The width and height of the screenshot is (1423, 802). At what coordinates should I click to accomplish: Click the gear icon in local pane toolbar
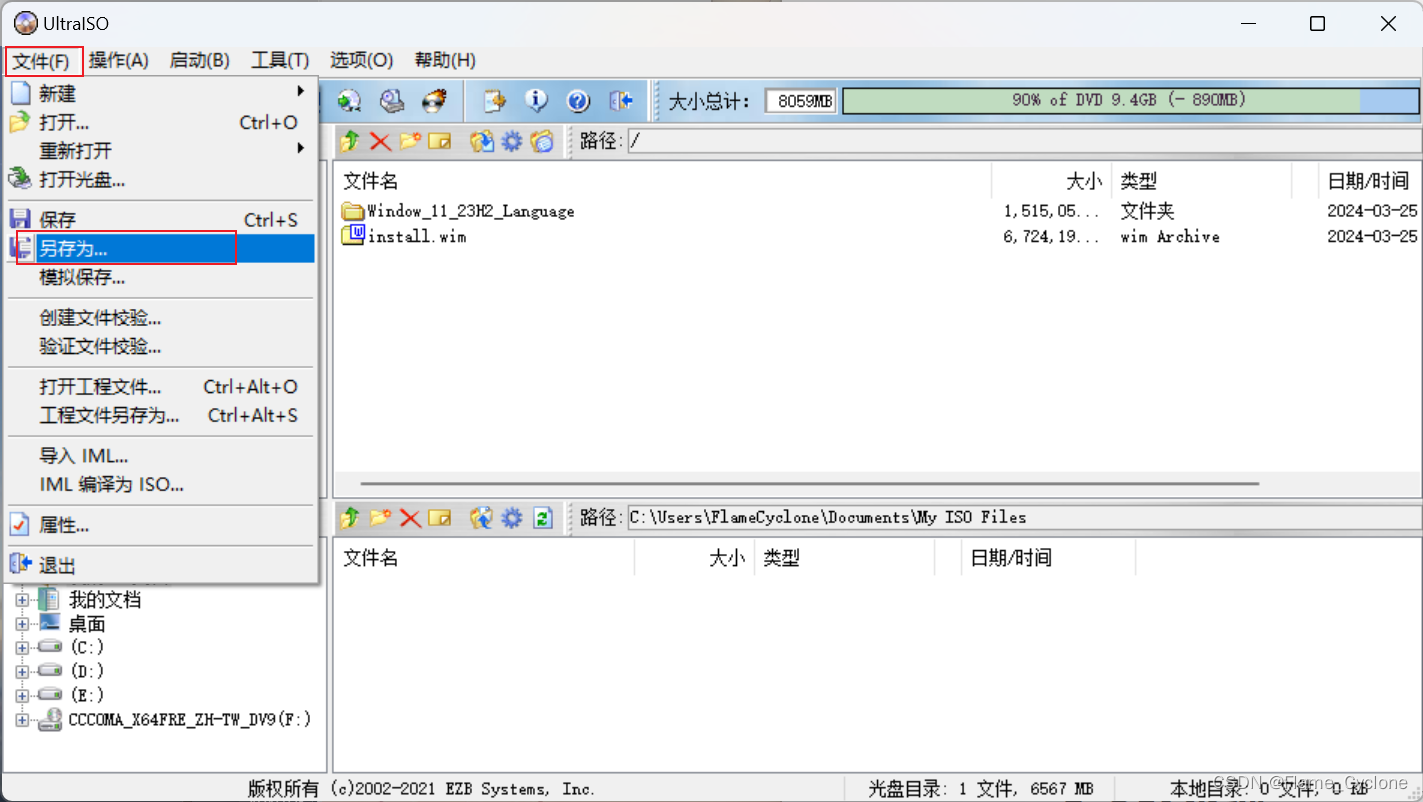tap(512, 518)
